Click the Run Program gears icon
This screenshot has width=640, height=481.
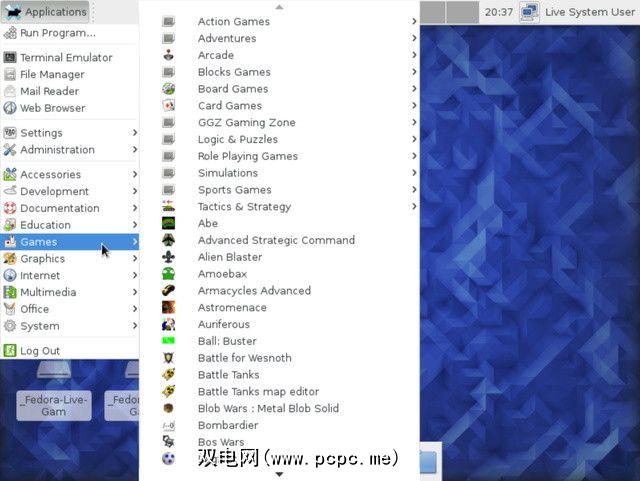coord(10,33)
